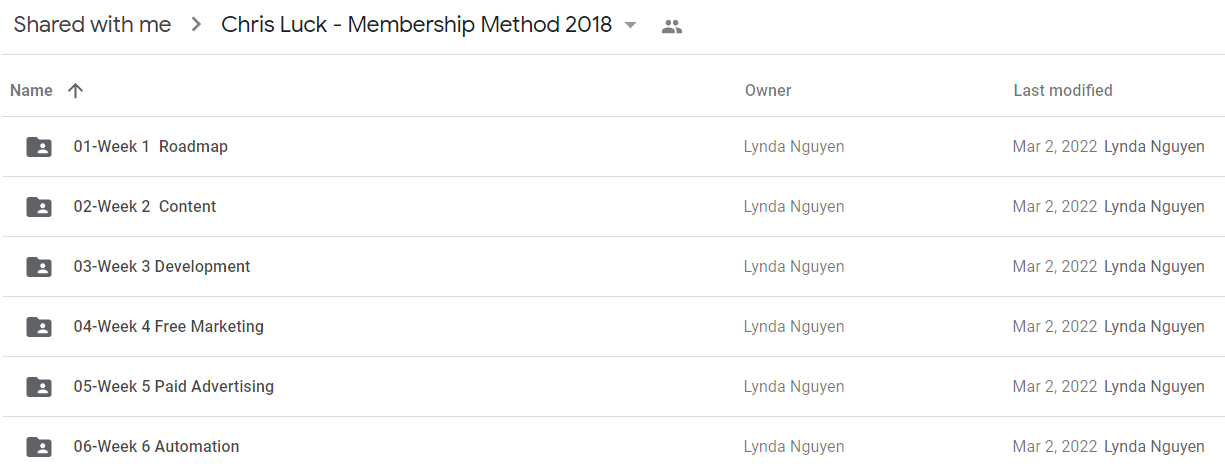Viewport: 1225px width, 470px height.
Task: Open the Chris Luck folder dropdown arrow
Action: [x=630, y=25]
